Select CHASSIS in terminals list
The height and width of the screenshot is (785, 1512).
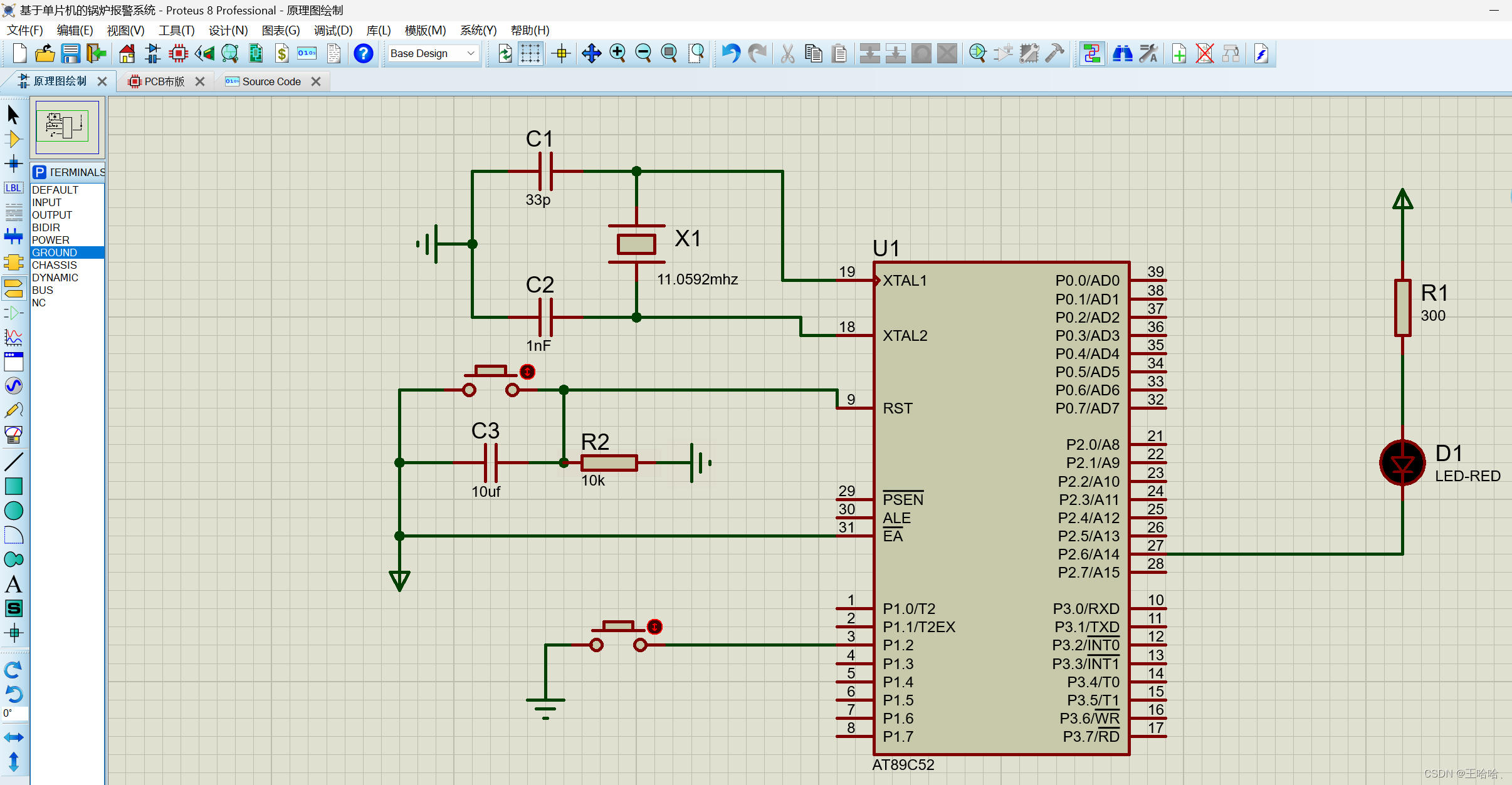(67, 265)
